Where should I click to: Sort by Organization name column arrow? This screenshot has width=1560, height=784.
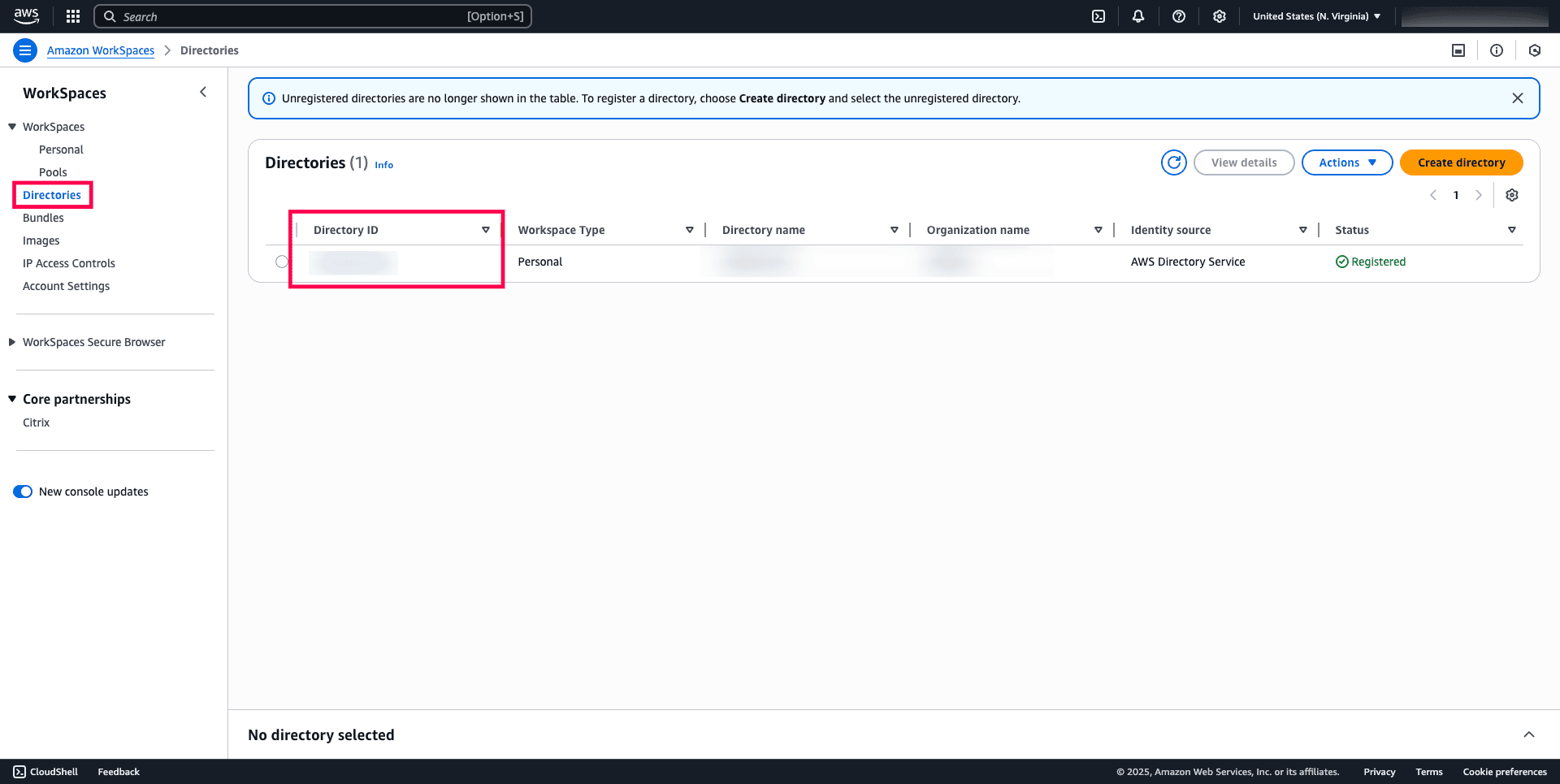pos(1098,230)
